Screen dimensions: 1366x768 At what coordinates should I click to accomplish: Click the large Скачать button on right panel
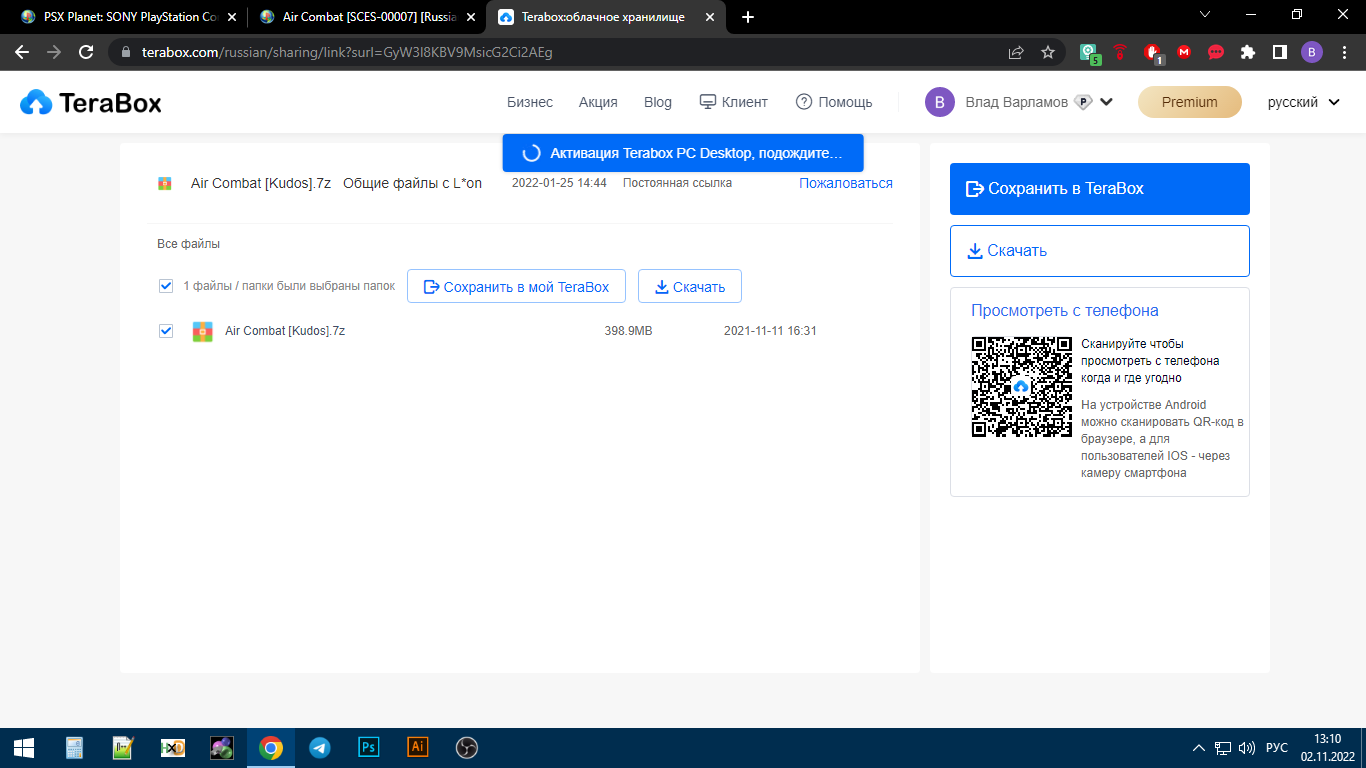coord(1100,251)
